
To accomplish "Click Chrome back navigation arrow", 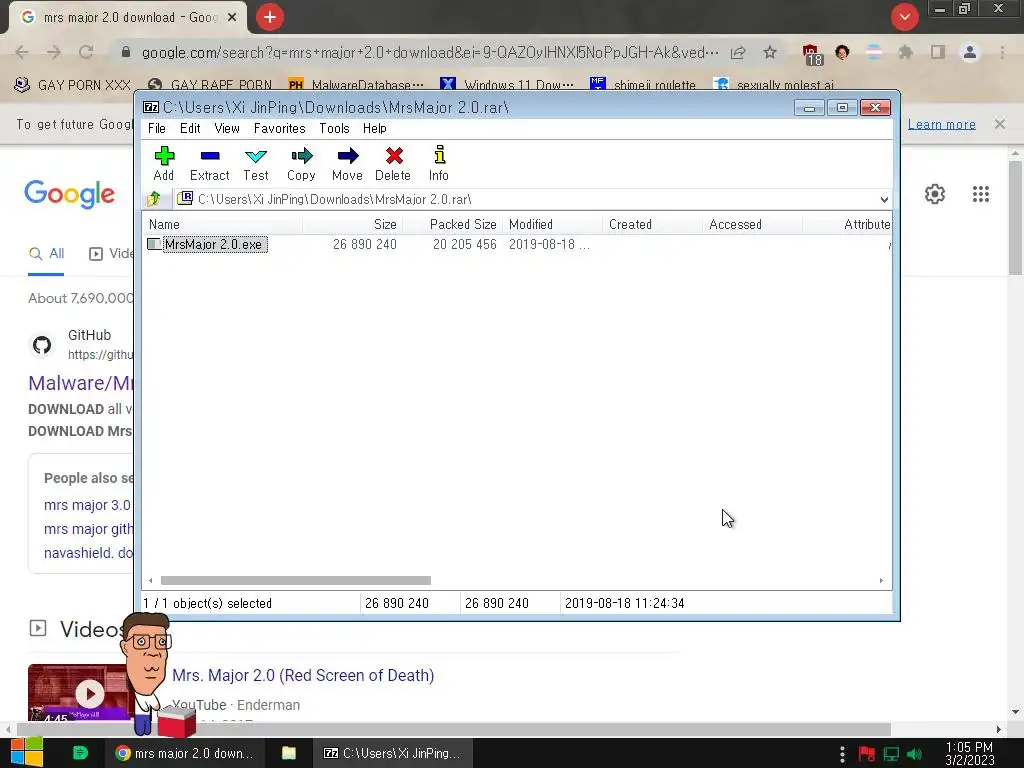I will click(22, 52).
